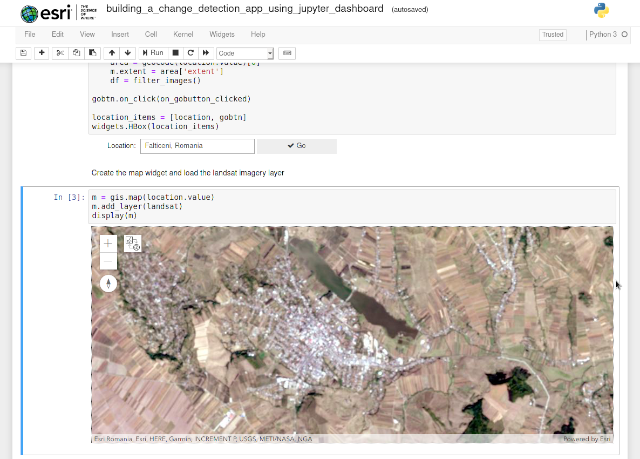Rename the notebook title
Viewport: 640px width, 459px height.
245,9
